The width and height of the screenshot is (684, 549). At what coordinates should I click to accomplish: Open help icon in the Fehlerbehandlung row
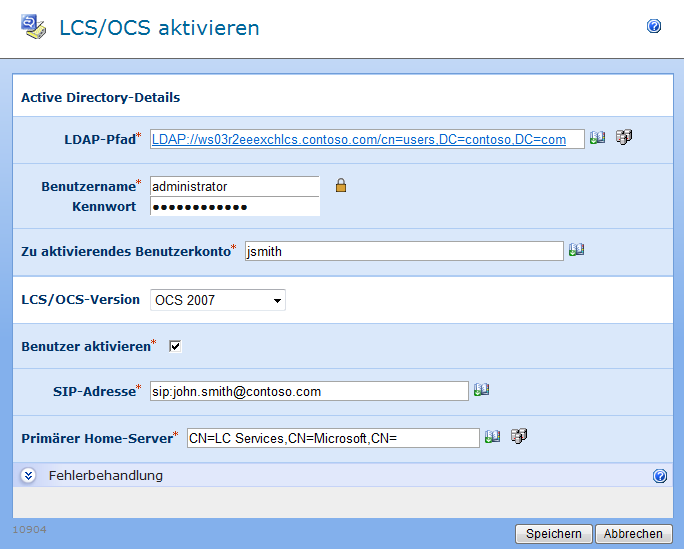(x=660, y=476)
